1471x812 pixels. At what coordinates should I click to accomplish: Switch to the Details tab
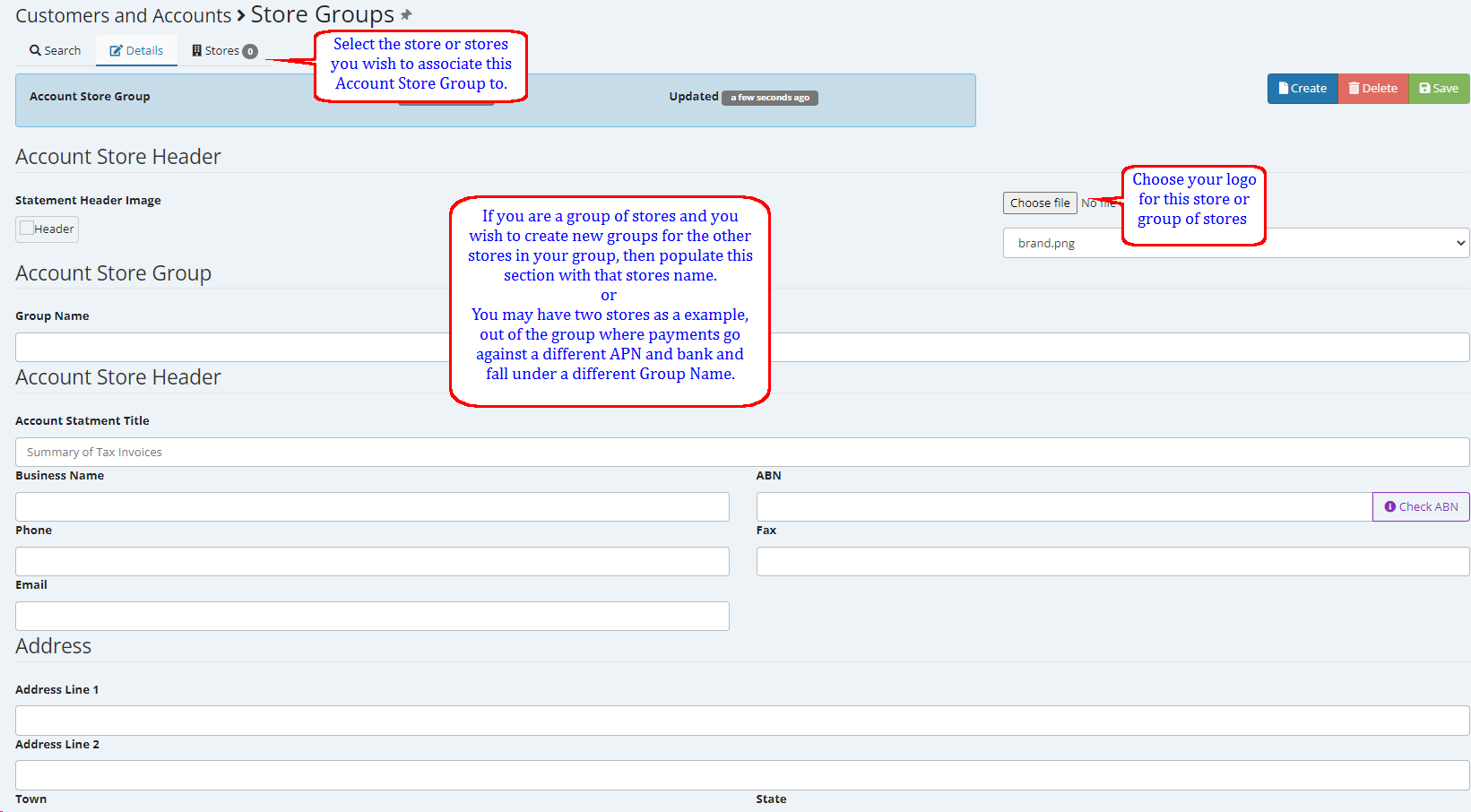pos(136,51)
